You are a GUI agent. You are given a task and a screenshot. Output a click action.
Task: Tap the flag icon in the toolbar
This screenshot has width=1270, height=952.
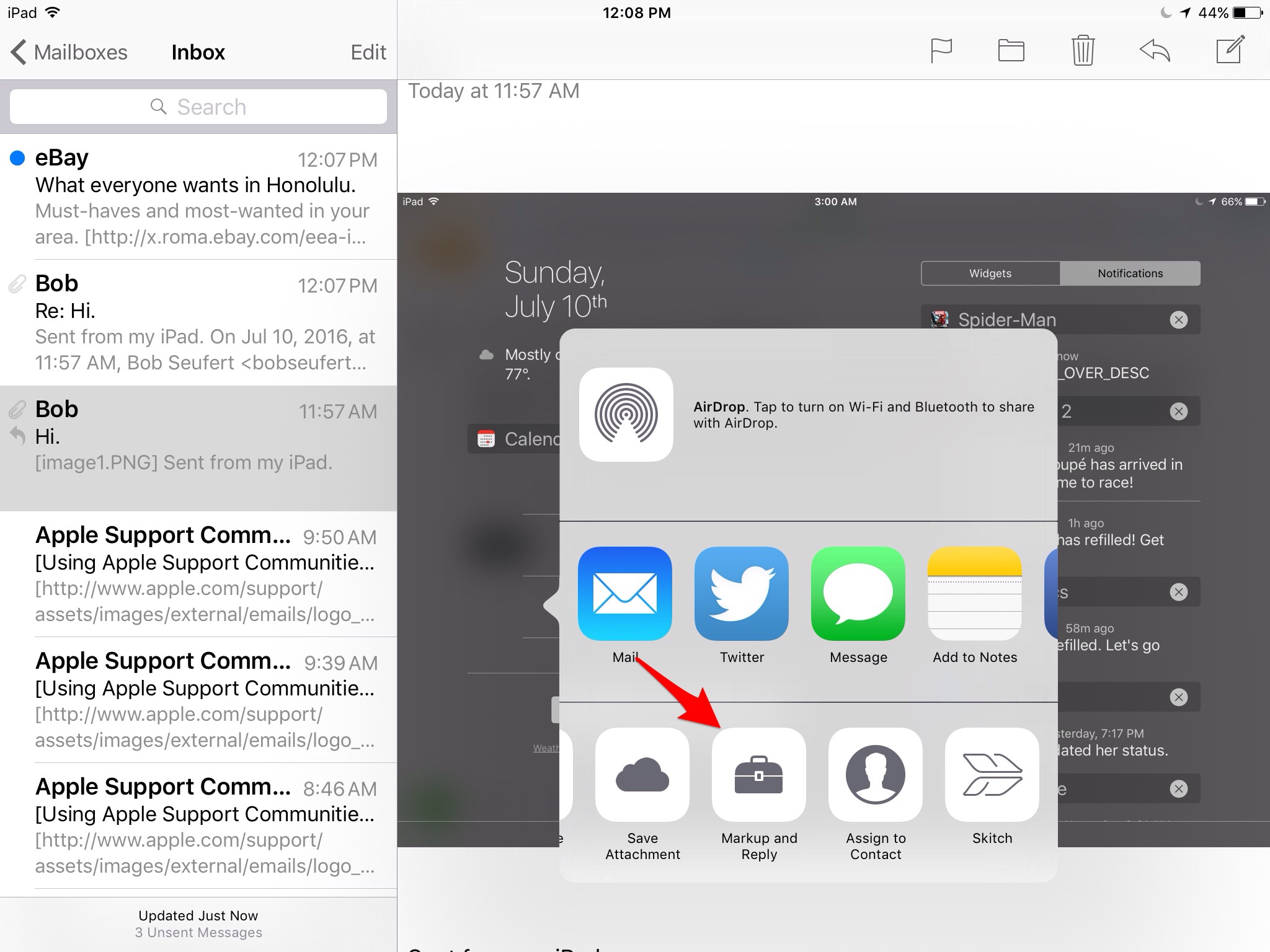point(941,50)
